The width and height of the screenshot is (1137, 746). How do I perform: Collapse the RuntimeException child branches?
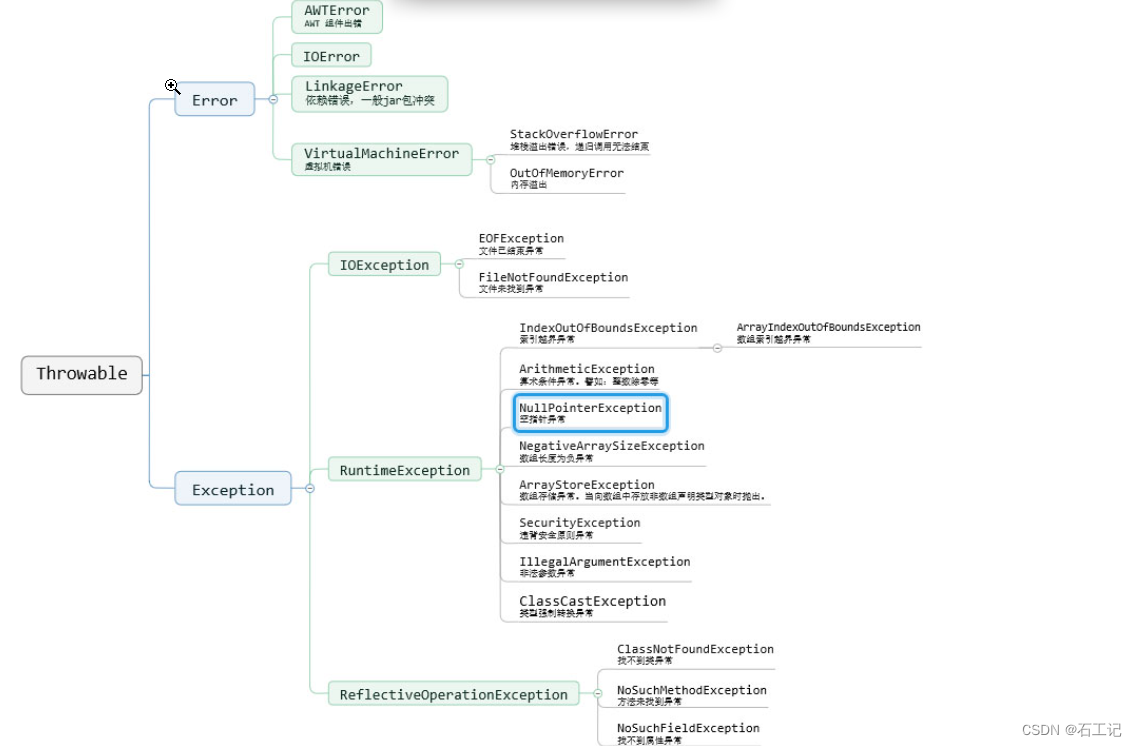pyautogui.click(x=501, y=469)
